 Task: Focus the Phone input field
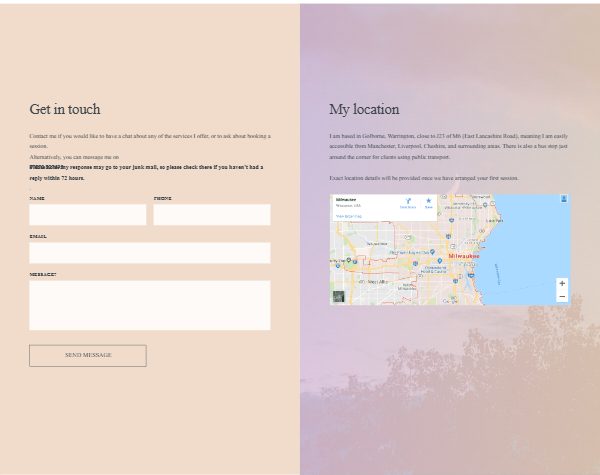211,215
